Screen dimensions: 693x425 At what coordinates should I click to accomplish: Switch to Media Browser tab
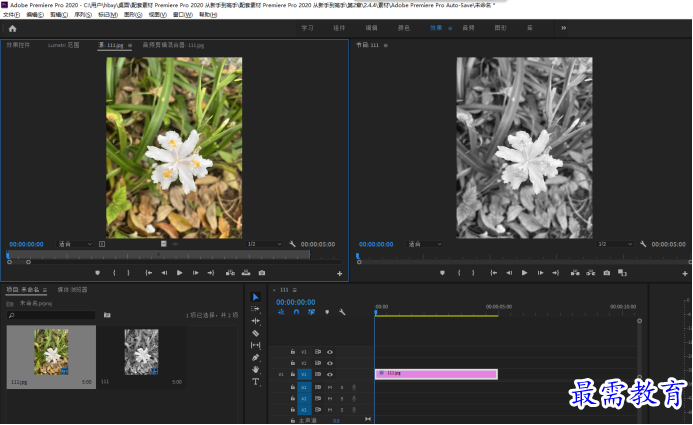72,290
